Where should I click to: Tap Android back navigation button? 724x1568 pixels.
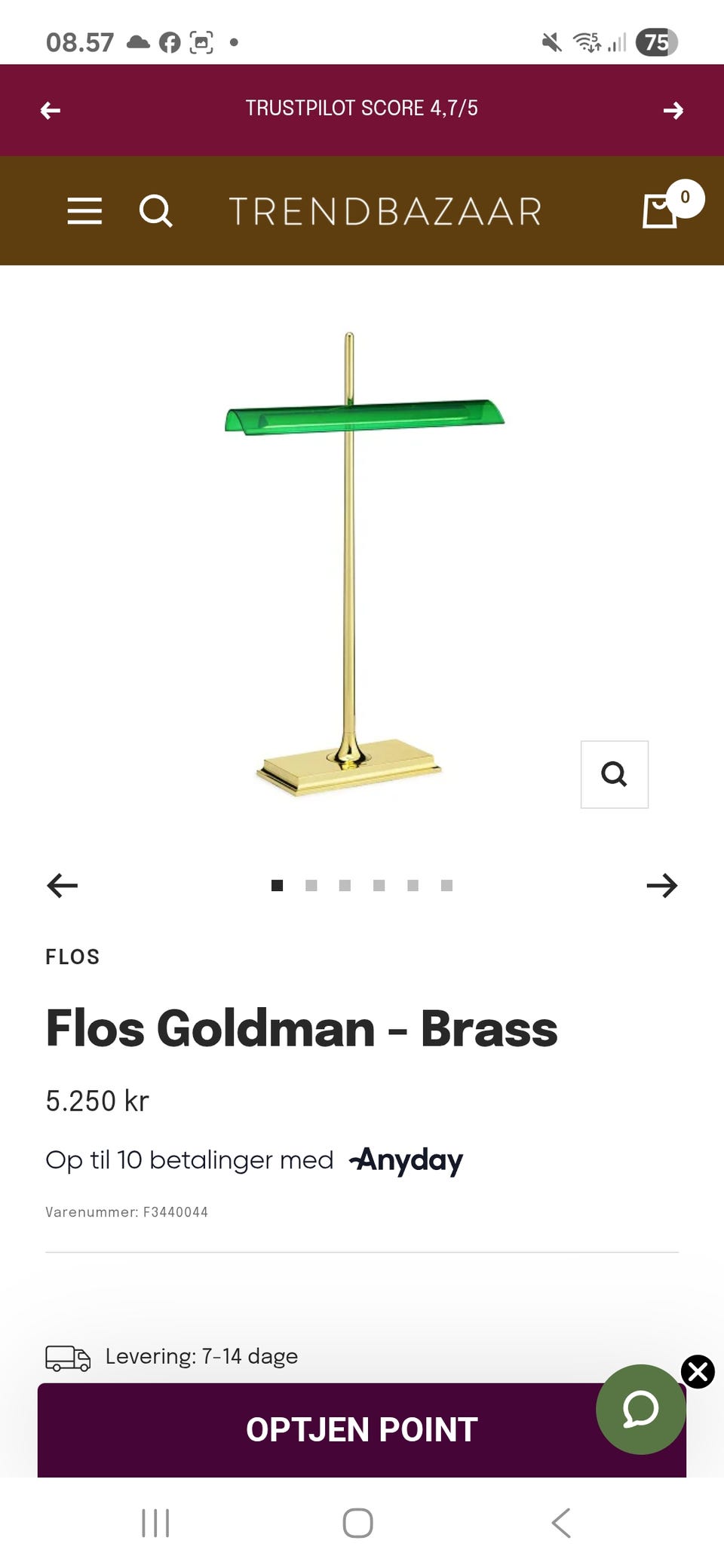(561, 1523)
